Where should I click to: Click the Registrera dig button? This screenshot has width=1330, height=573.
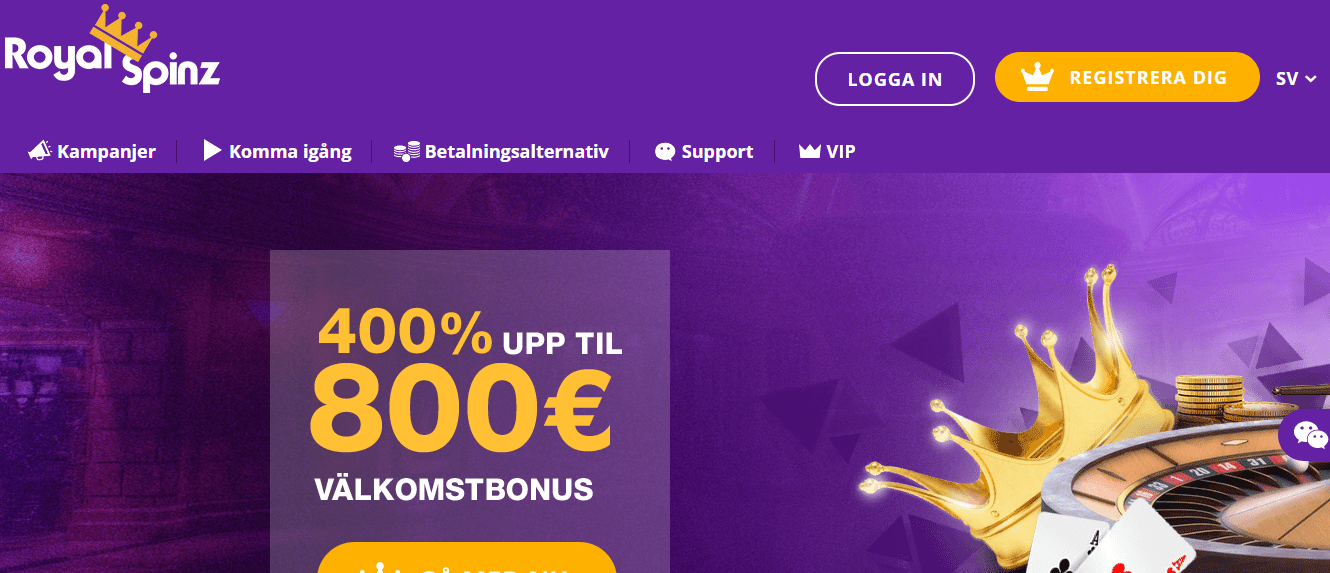tap(1127, 77)
